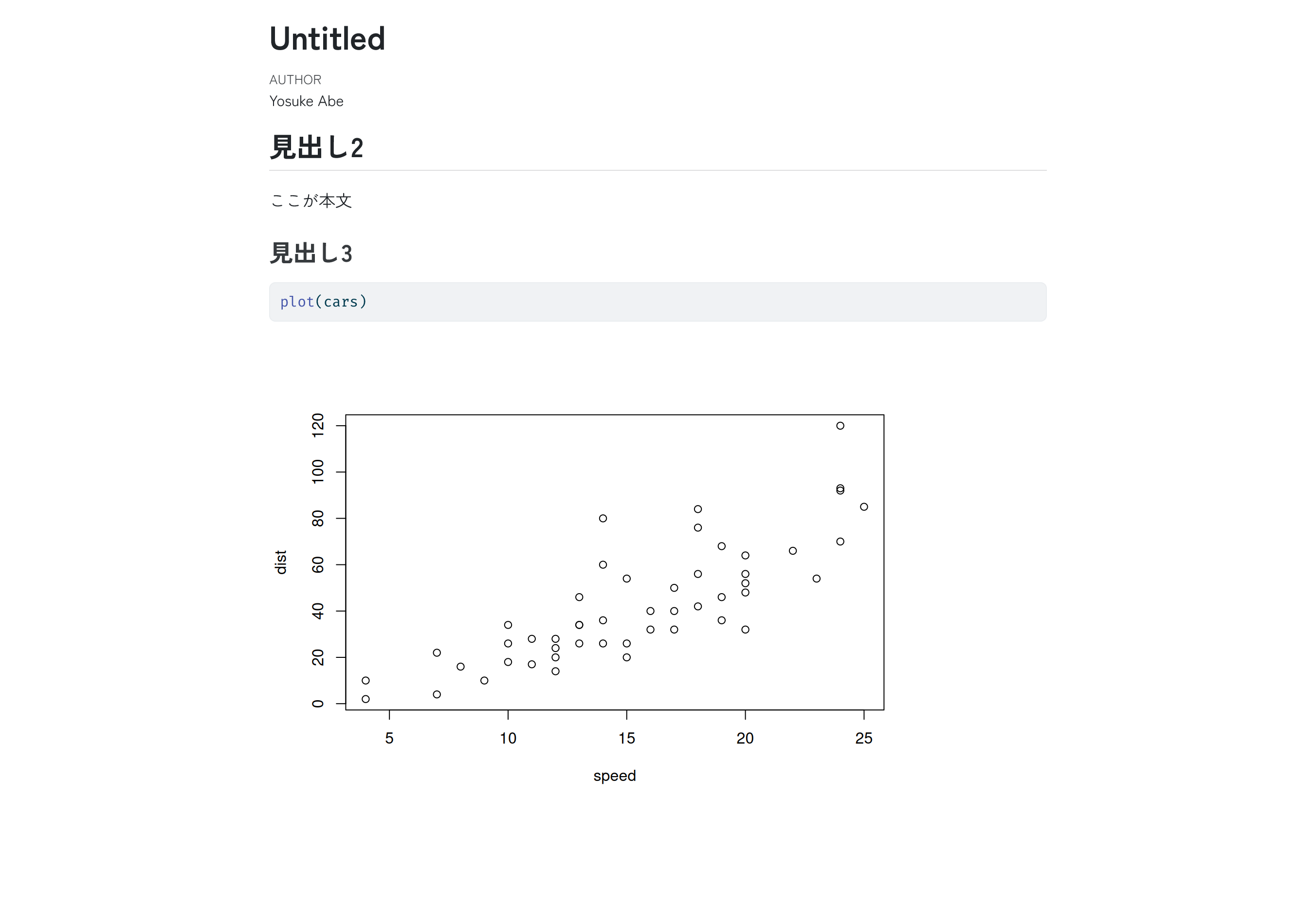Click the ここが本文 paragraph text
Viewport: 1316px width, 906px height.
click(311, 200)
